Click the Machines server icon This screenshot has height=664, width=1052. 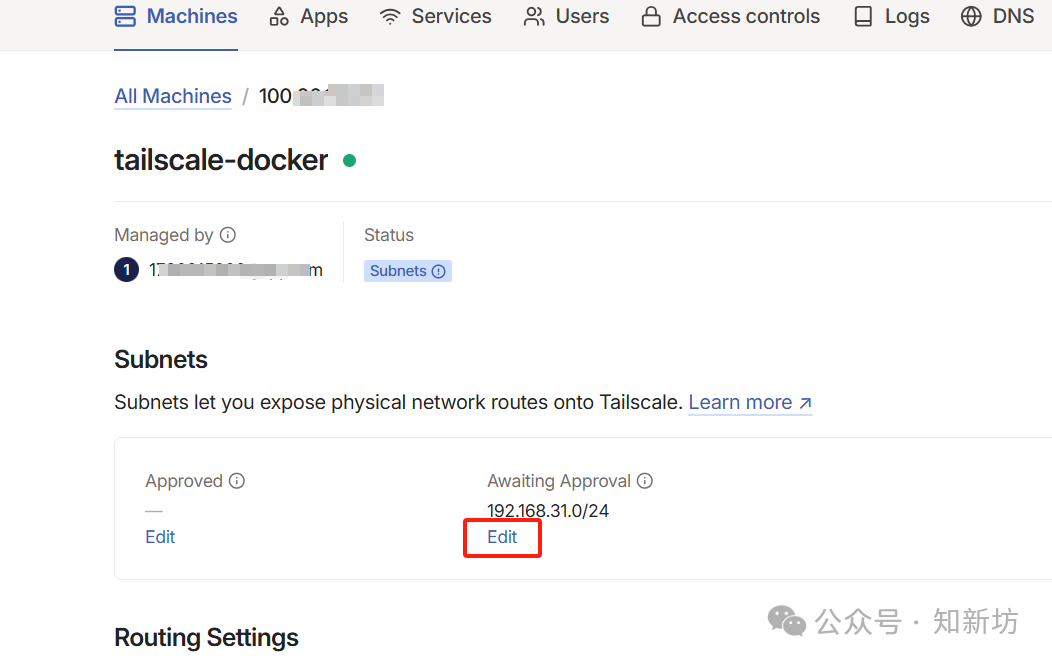125,16
